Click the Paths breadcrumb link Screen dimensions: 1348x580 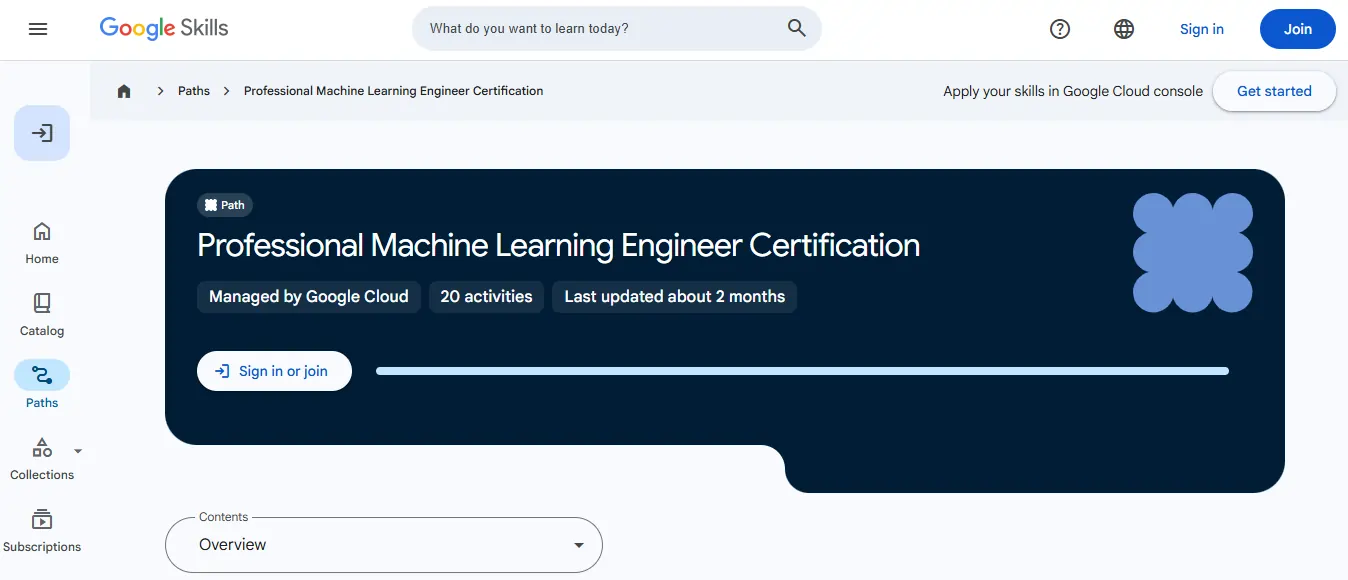coord(194,91)
